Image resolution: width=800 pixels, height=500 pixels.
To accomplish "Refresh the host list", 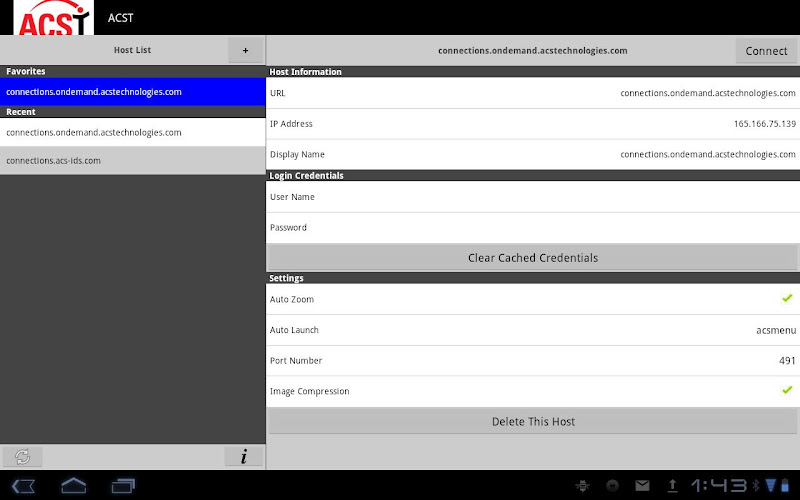I will tap(22, 456).
